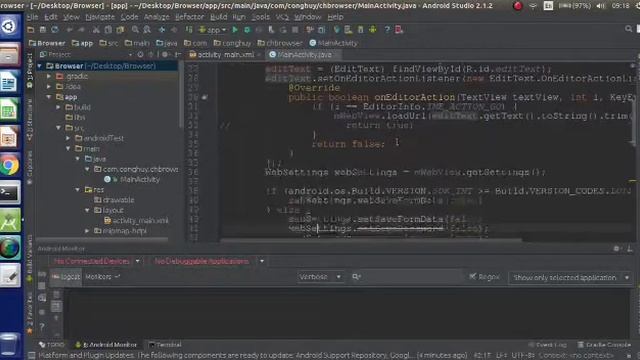Open Show only selected application dropdown
This screenshot has width=640, height=360.
(571, 278)
